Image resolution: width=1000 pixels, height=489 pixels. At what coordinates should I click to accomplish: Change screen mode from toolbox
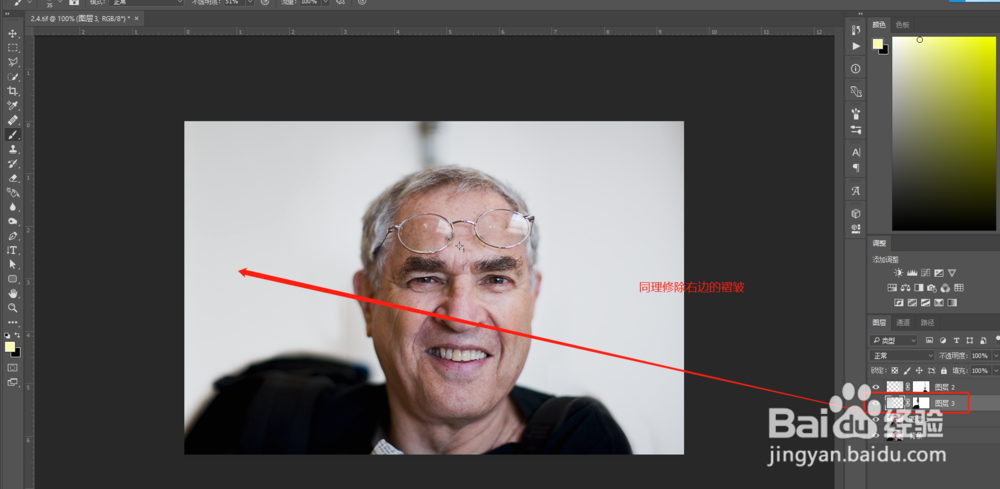click(12, 383)
